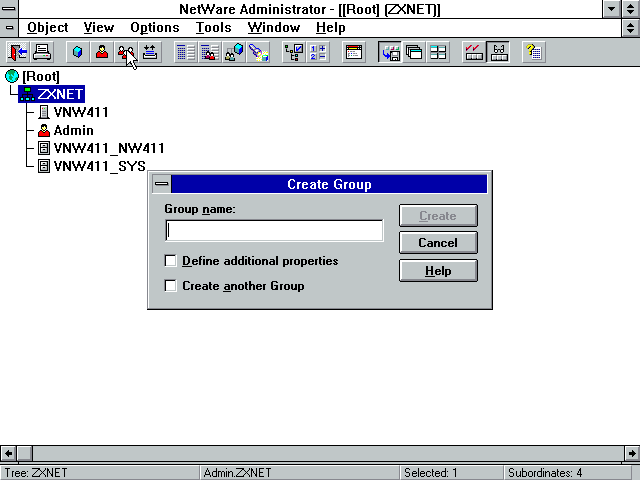Click the volume icon beside VNW411_NW411
Image resolution: width=640 pixels, height=480 pixels.
point(44,148)
